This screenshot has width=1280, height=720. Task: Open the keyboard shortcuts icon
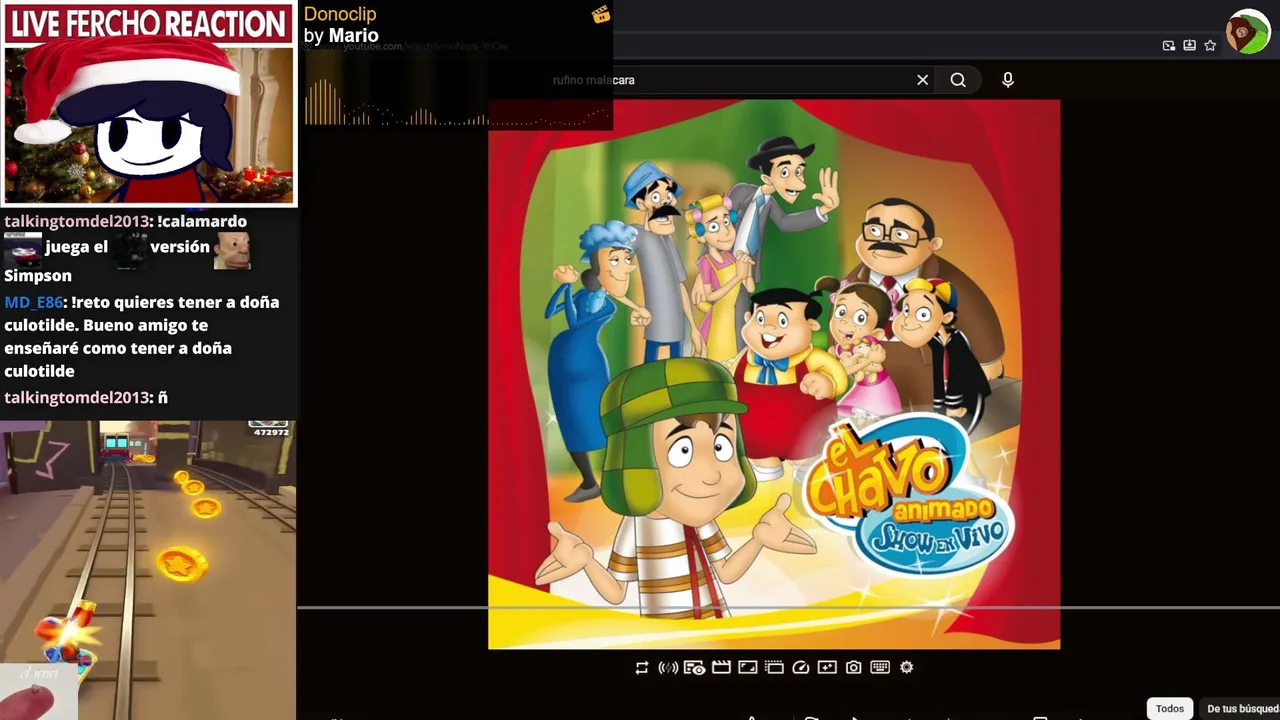click(880, 668)
